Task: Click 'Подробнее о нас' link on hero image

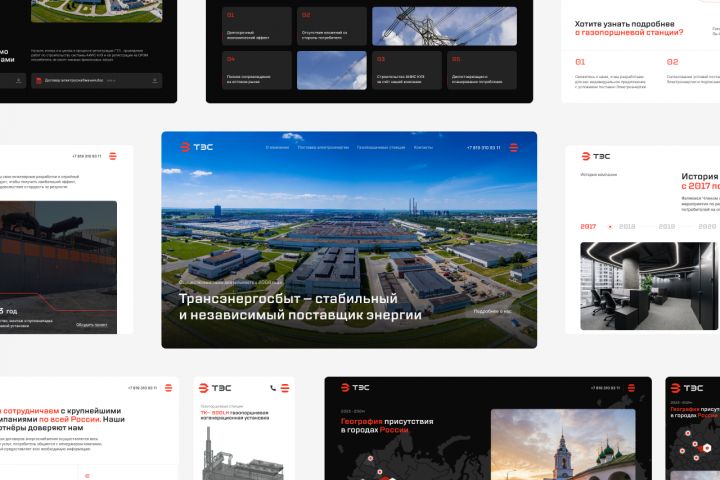Action: [492, 311]
